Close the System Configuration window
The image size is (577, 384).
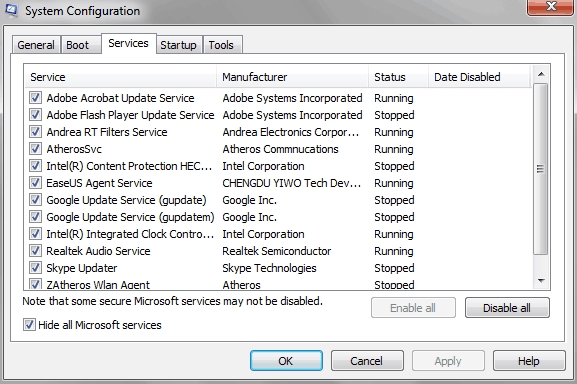551,7
